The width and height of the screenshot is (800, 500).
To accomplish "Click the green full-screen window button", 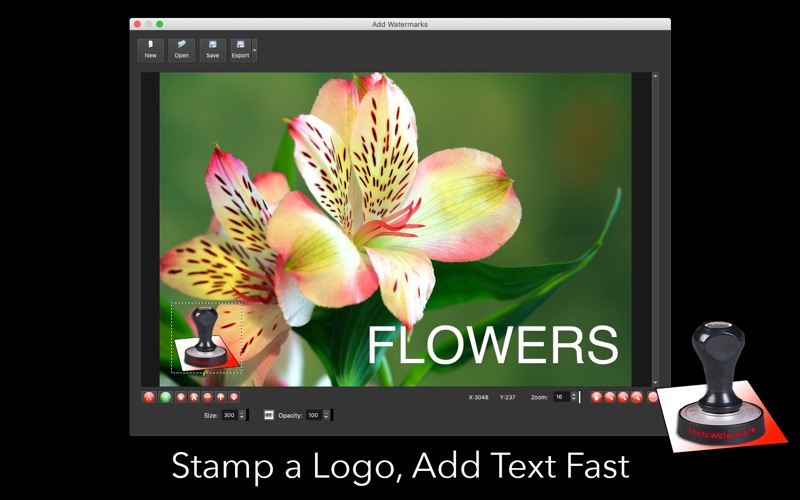I will pos(160,24).
